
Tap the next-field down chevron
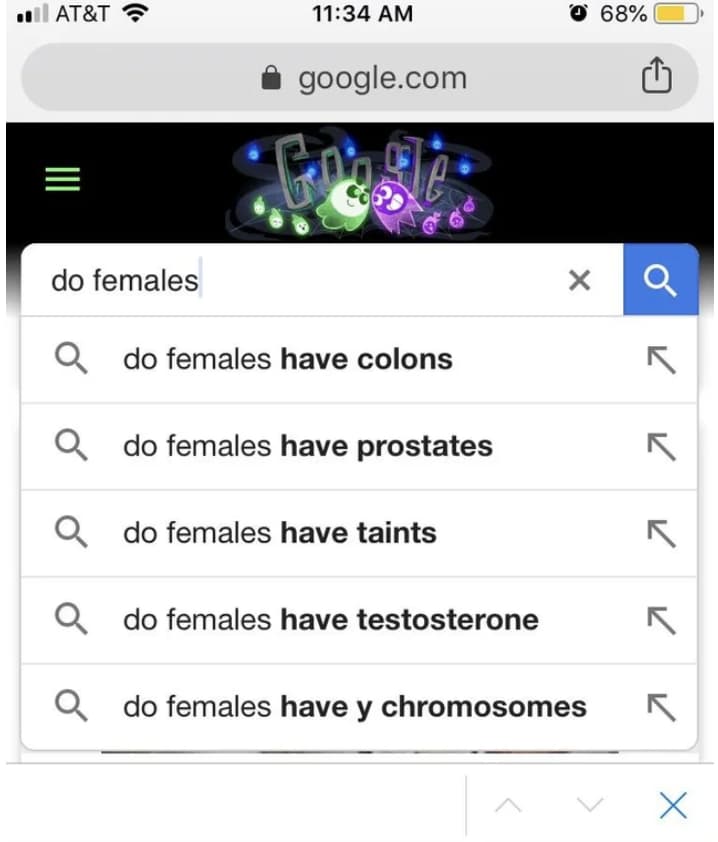591,806
